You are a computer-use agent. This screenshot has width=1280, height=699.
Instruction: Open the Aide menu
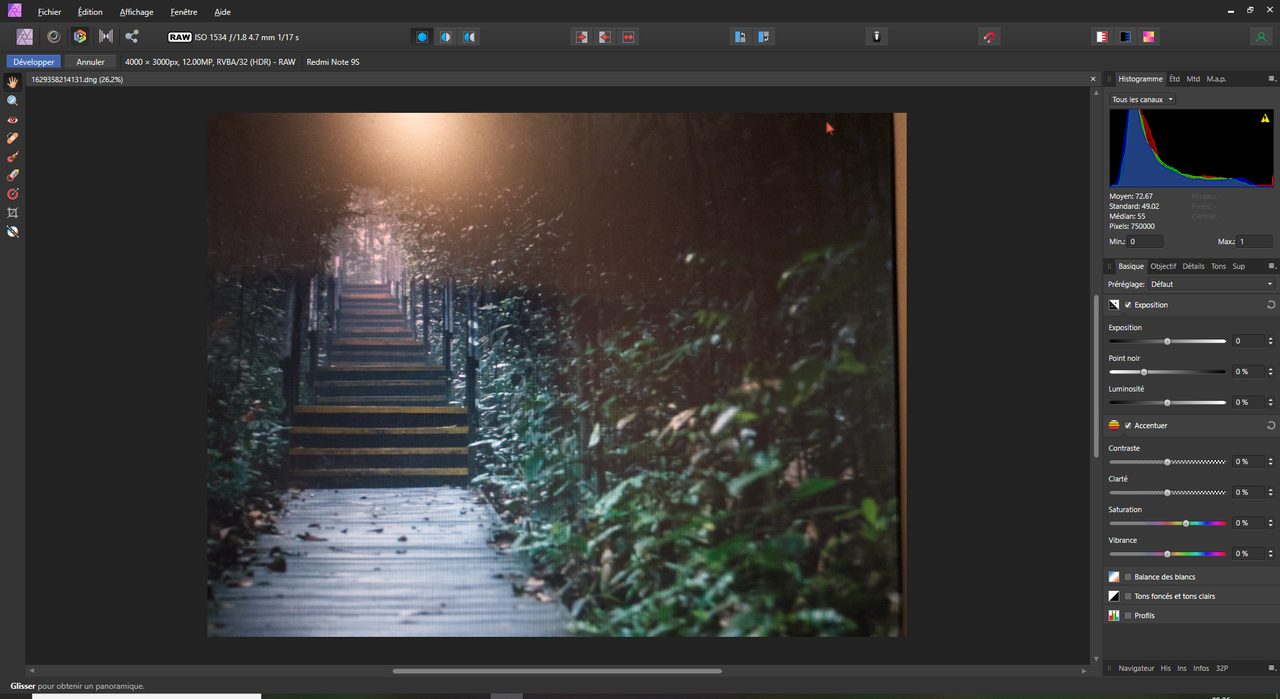(x=222, y=12)
